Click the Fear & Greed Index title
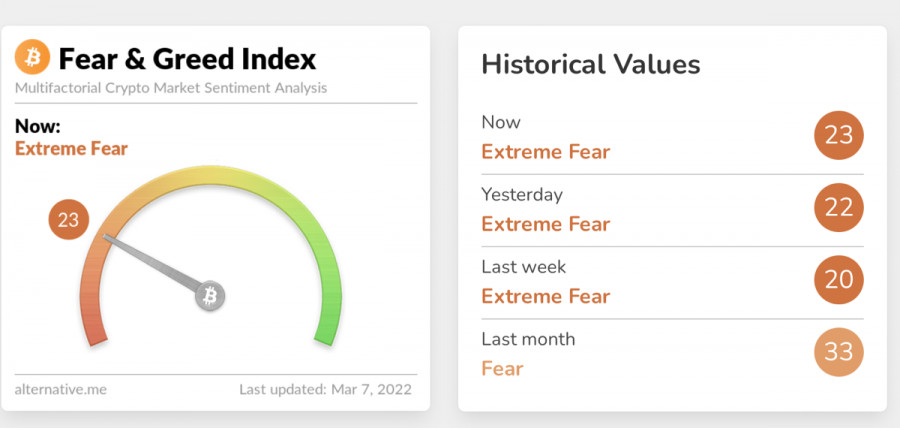Screen dimensions: 900x428 tap(187, 58)
